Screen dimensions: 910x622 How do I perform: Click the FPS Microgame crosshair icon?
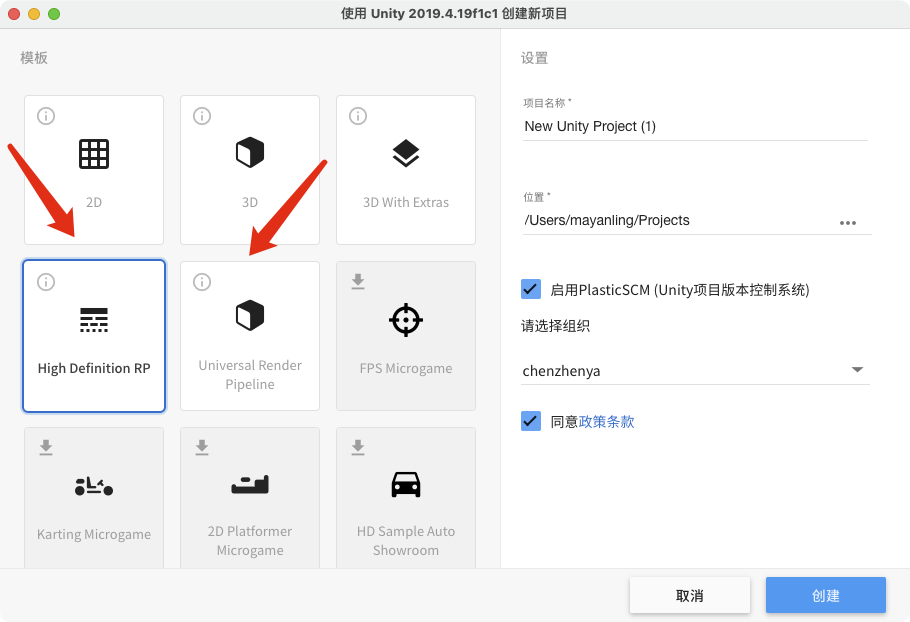click(x=406, y=320)
